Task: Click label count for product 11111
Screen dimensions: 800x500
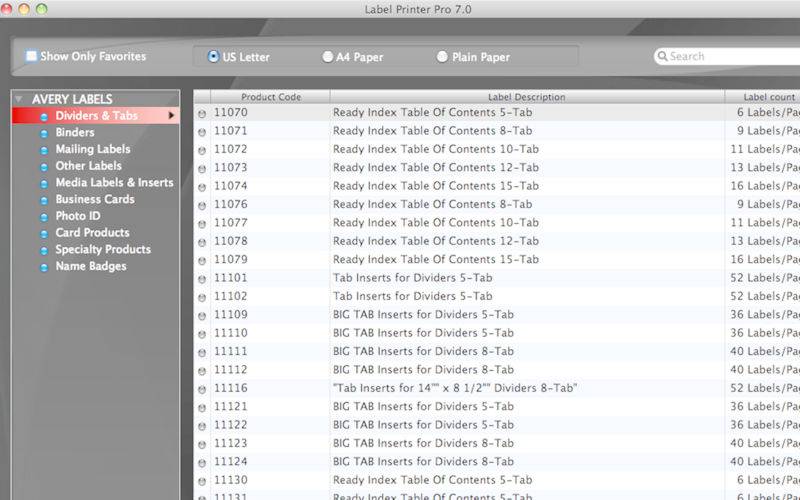Action: pos(765,351)
